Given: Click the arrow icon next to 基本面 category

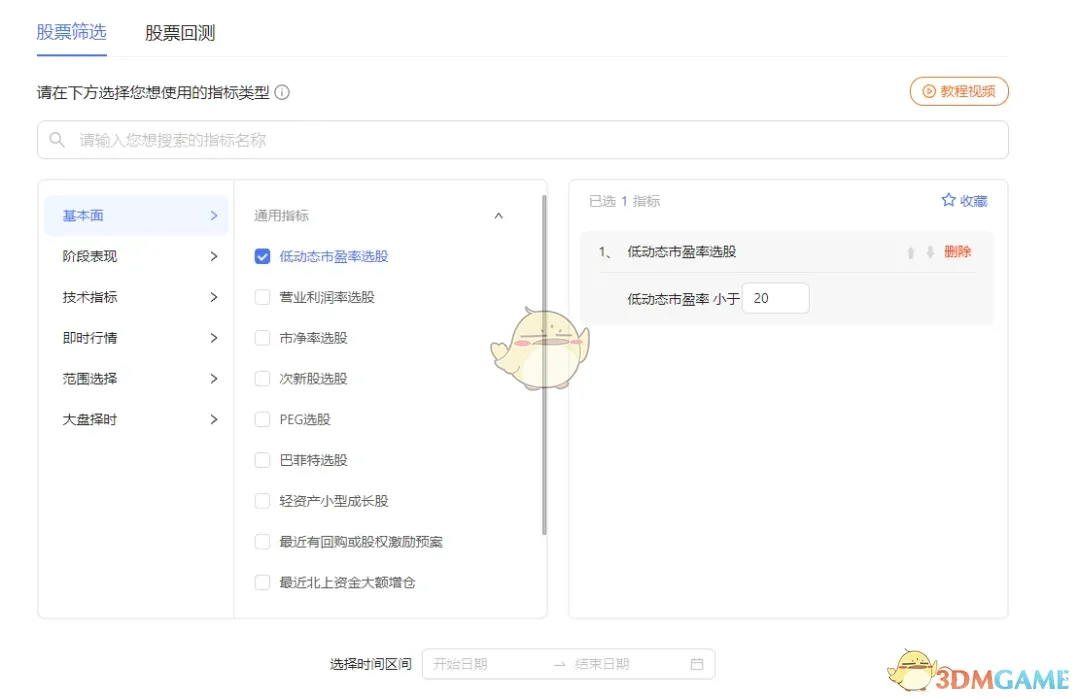Looking at the screenshot, I should pyautogui.click(x=213, y=215).
